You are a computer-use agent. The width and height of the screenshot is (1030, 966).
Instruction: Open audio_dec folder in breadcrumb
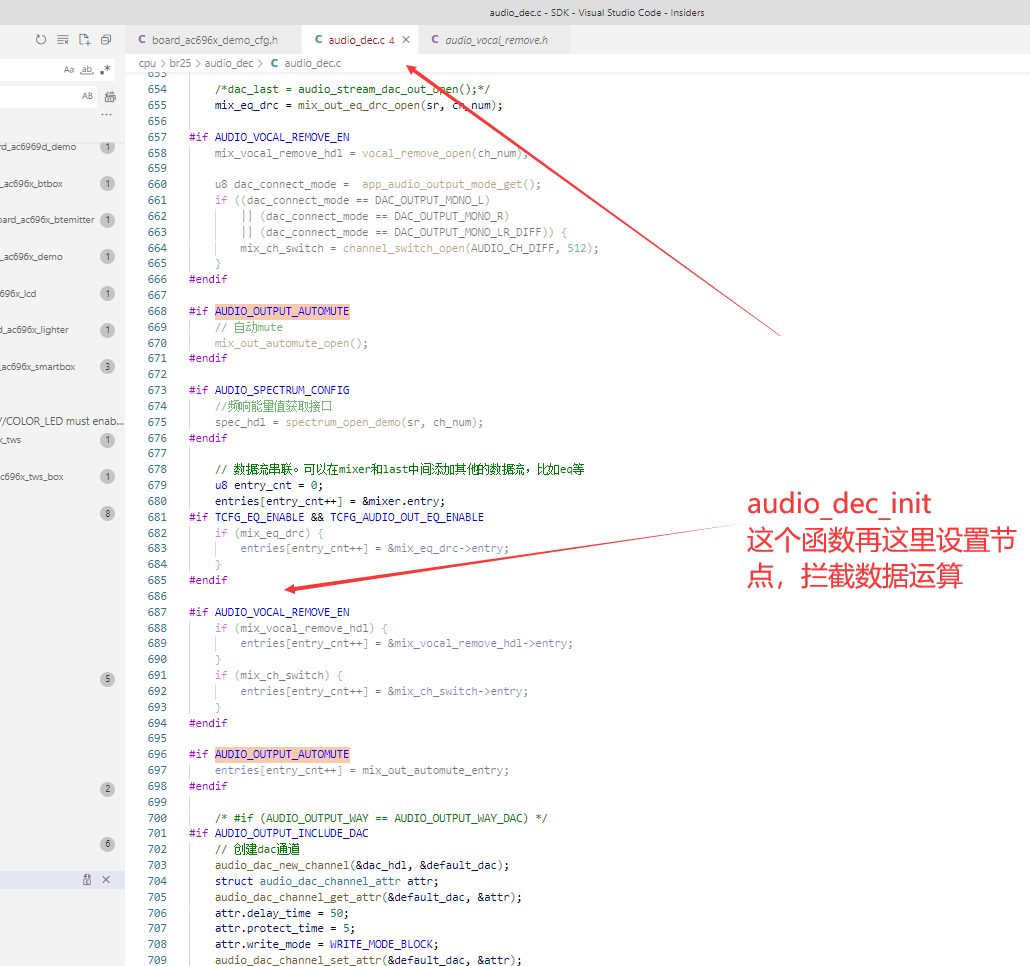click(229, 63)
